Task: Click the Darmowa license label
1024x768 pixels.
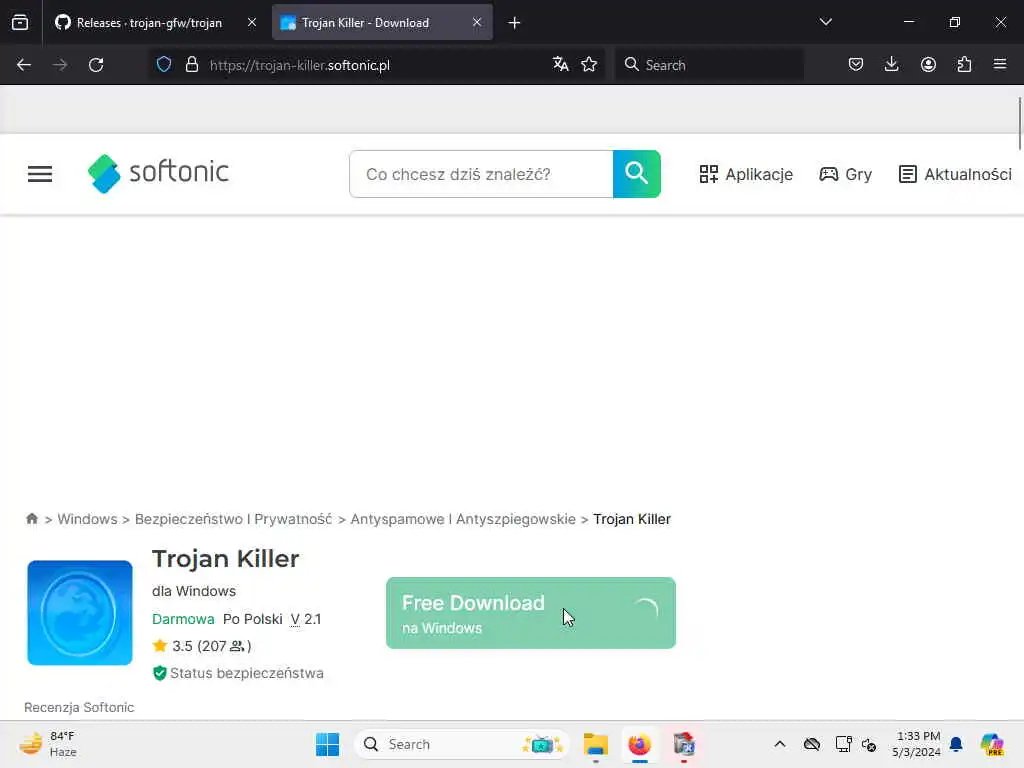Action: pos(183,619)
